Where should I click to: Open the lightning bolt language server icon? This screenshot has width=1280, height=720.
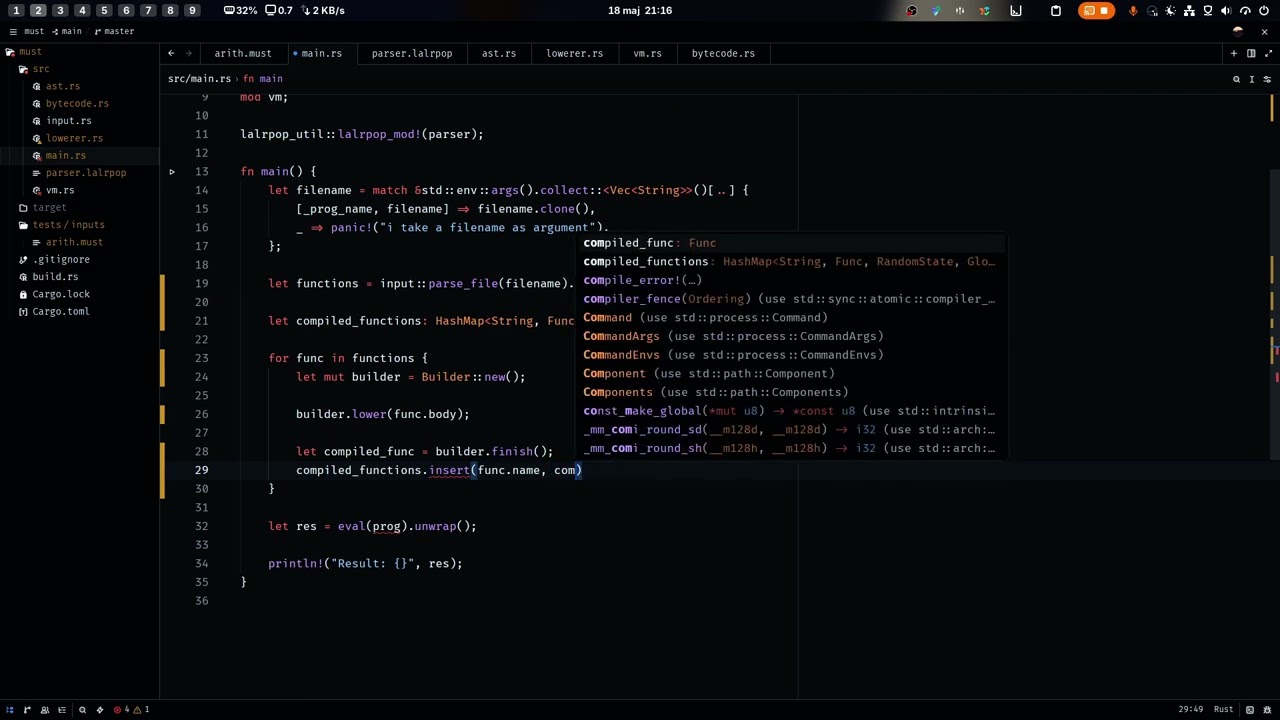(99, 710)
